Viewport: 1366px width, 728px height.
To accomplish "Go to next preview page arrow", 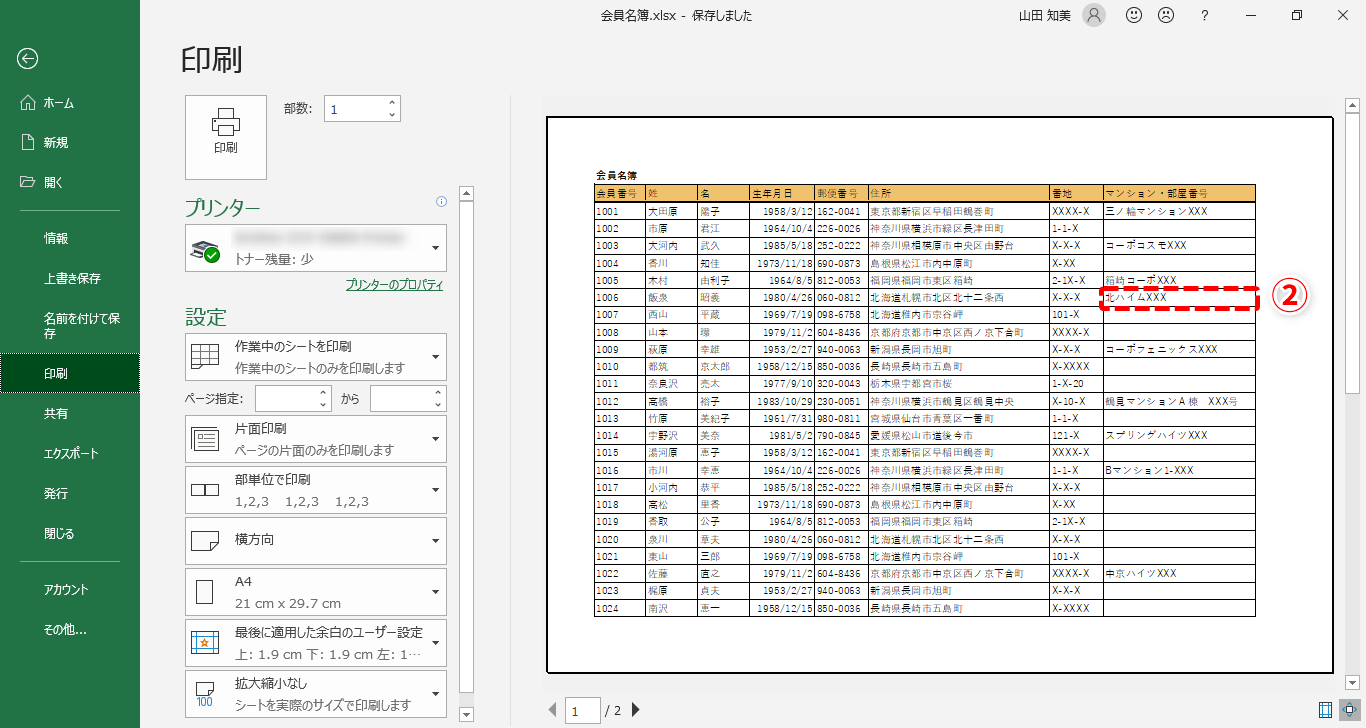I will (x=635, y=711).
